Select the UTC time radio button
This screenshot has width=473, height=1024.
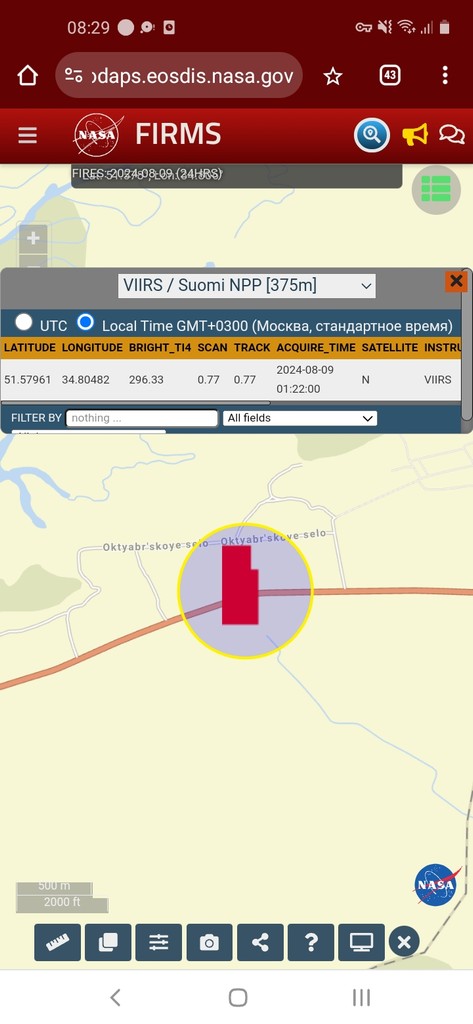pyautogui.click(x=24, y=322)
